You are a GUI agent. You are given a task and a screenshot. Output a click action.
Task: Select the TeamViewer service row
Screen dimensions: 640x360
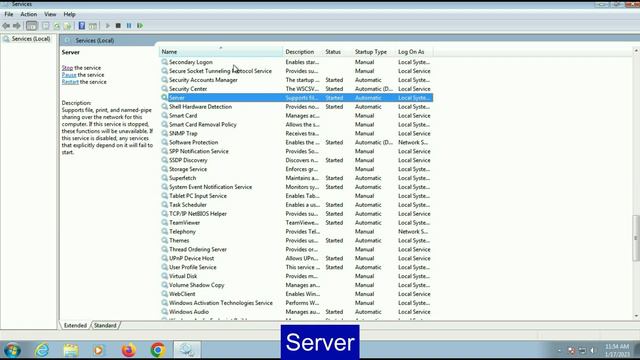296,223
